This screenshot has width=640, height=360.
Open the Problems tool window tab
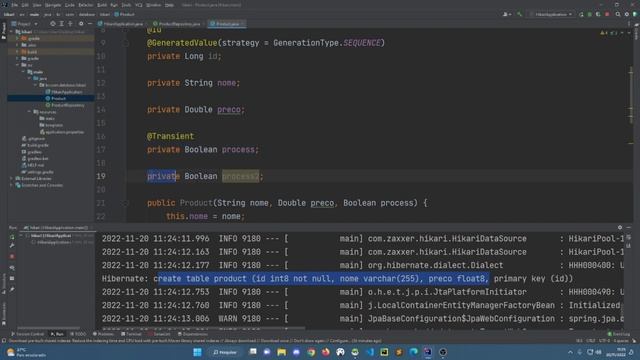tap(104, 334)
